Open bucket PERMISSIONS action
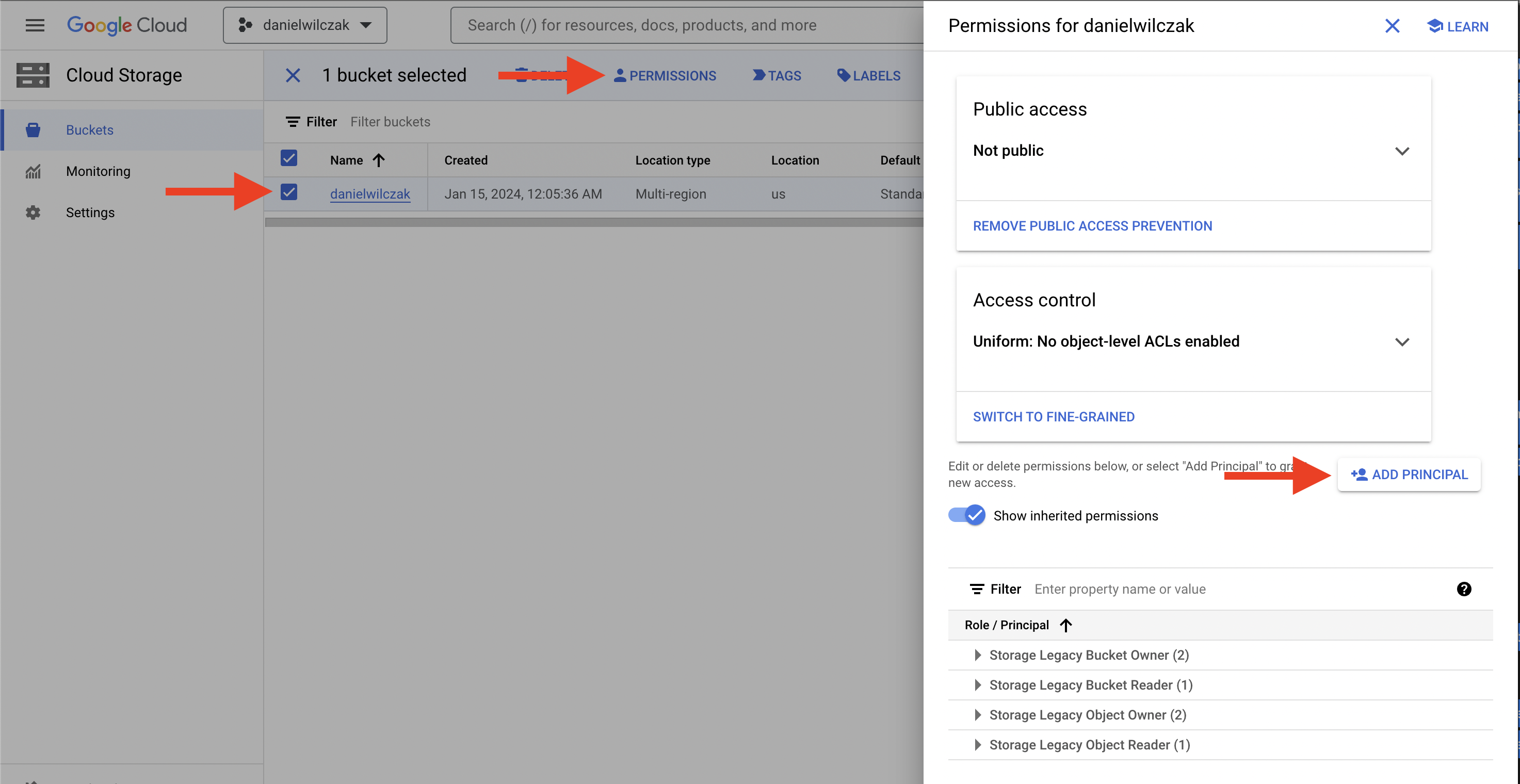Screen dimensions: 1520x784 tap(665, 75)
